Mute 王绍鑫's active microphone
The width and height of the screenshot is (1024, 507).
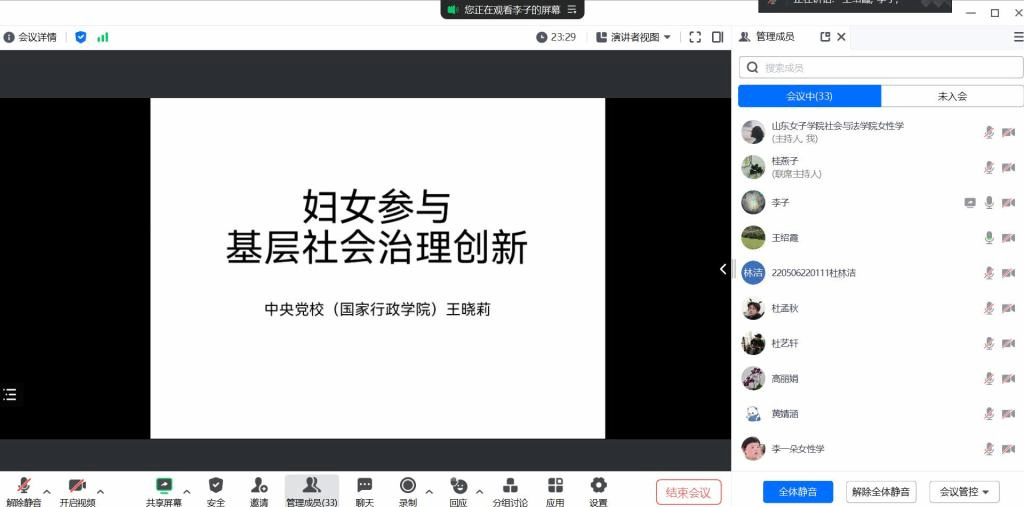tap(989, 238)
